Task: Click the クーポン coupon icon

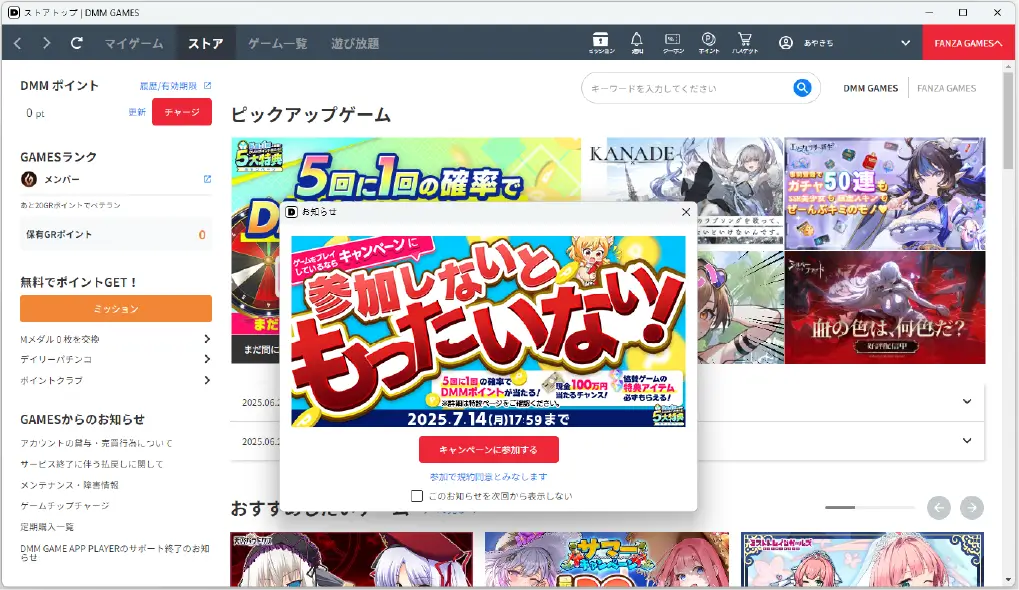Action: [x=673, y=42]
